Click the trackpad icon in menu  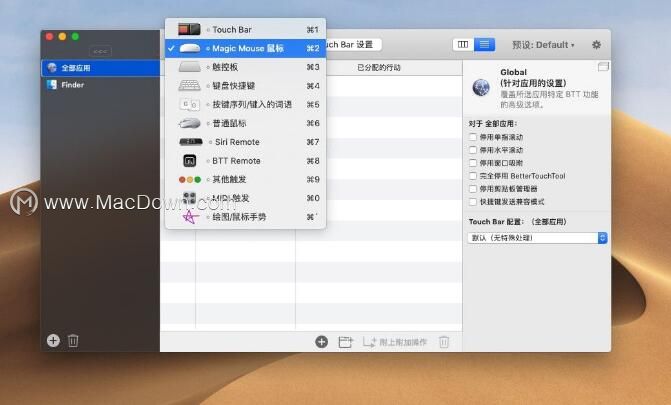[190, 67]
